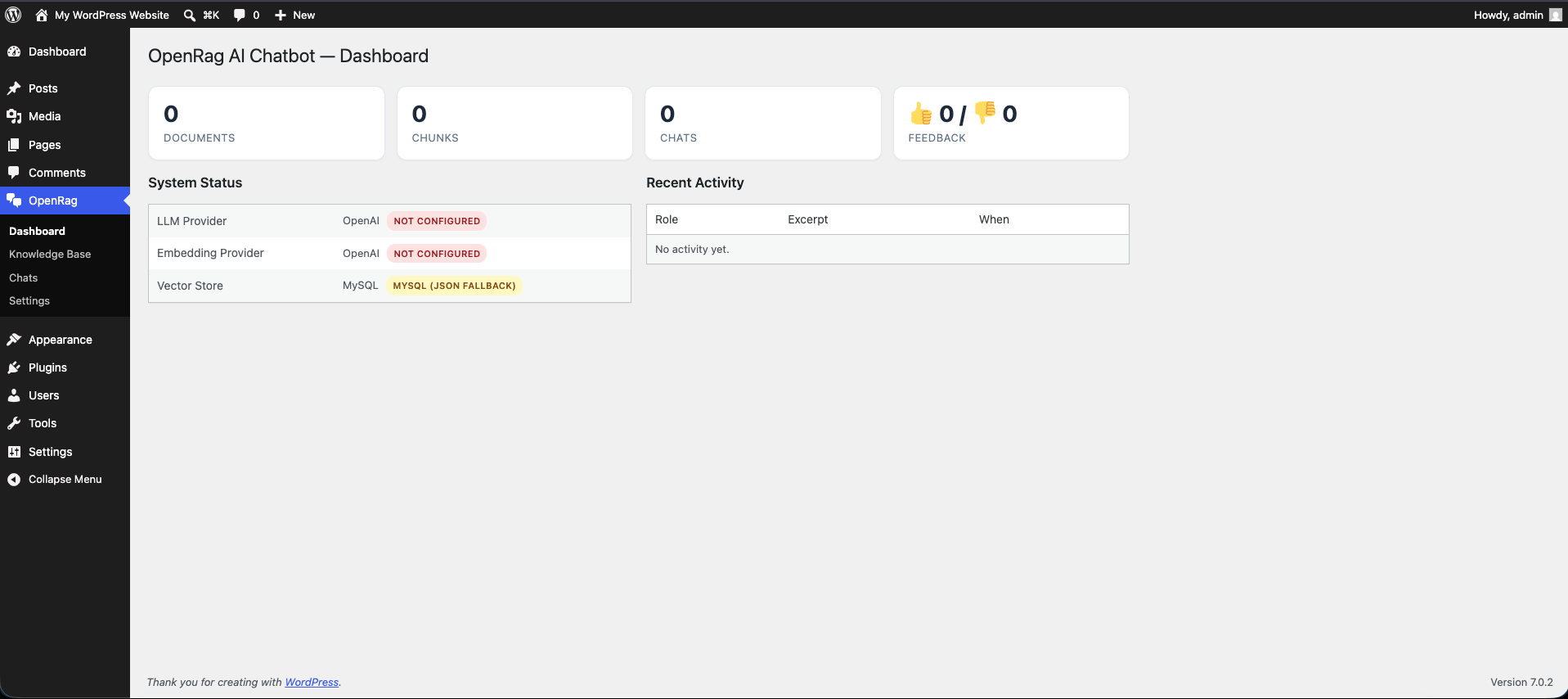Click Howdy, admin account label
This screenshot has width=1568, height=699.
coord(1508,15)
